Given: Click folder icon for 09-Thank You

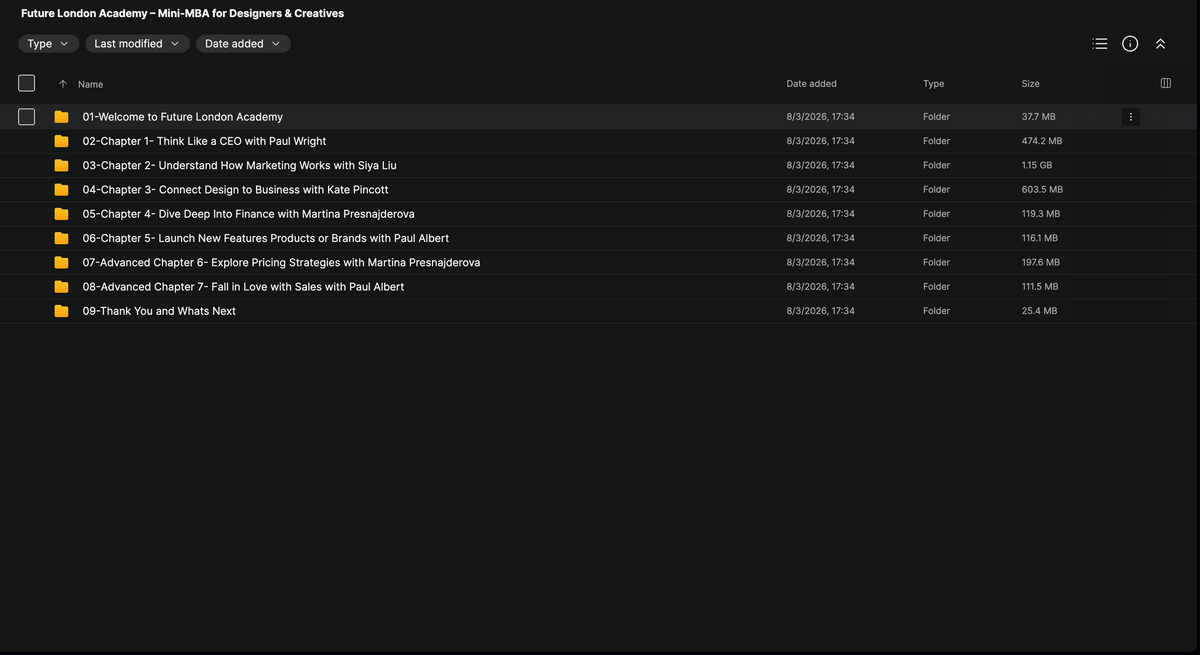Looking at the screenshot, I should [x=61, y=311].
